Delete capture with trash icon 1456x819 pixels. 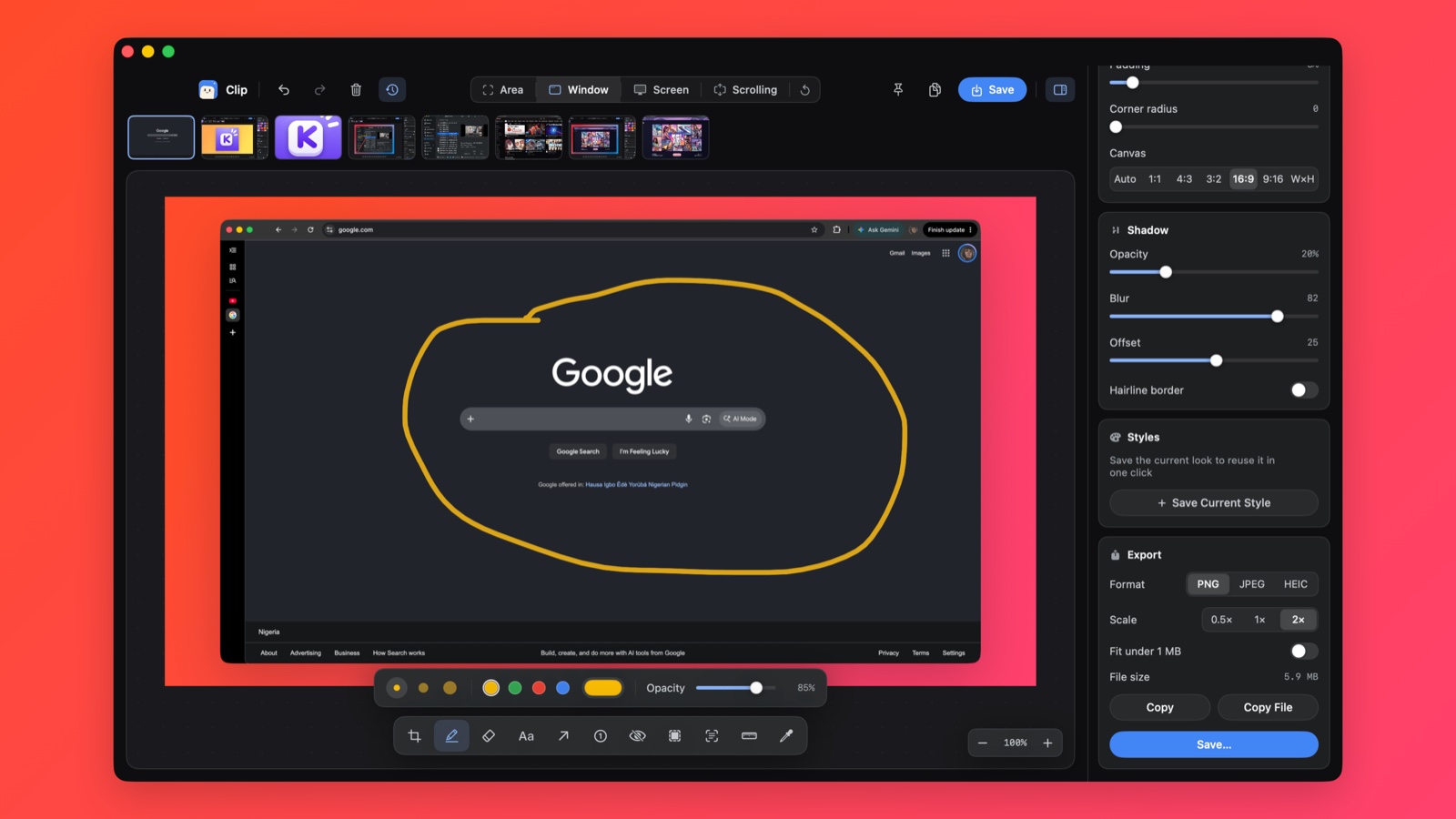356,90
